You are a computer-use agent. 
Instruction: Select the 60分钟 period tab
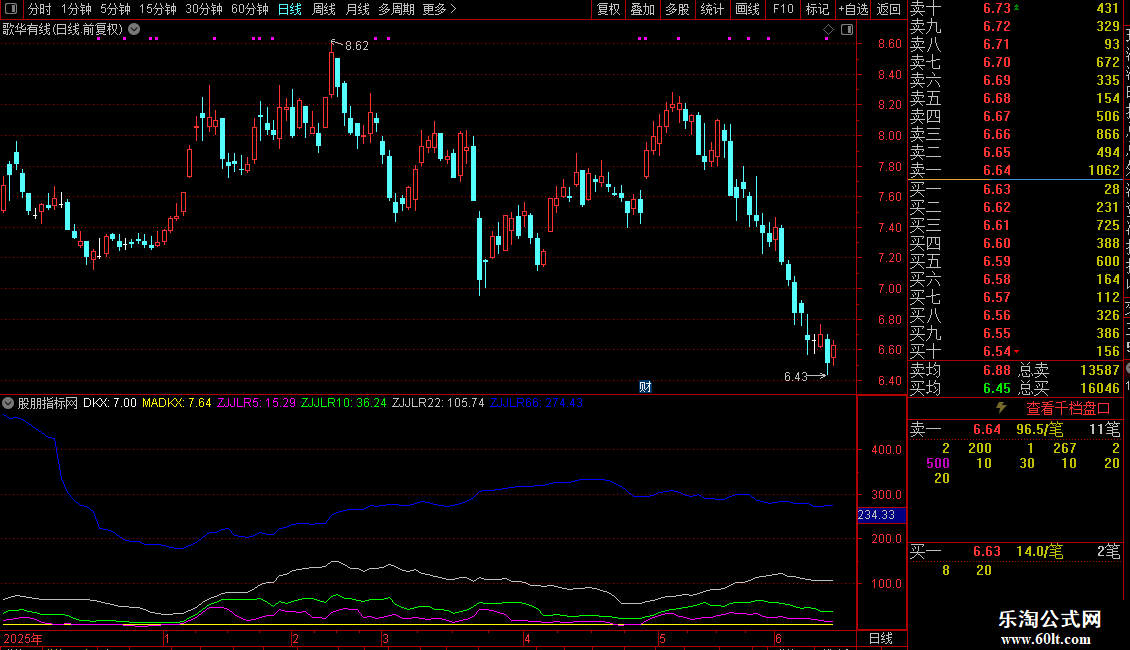tap(249, 9)
